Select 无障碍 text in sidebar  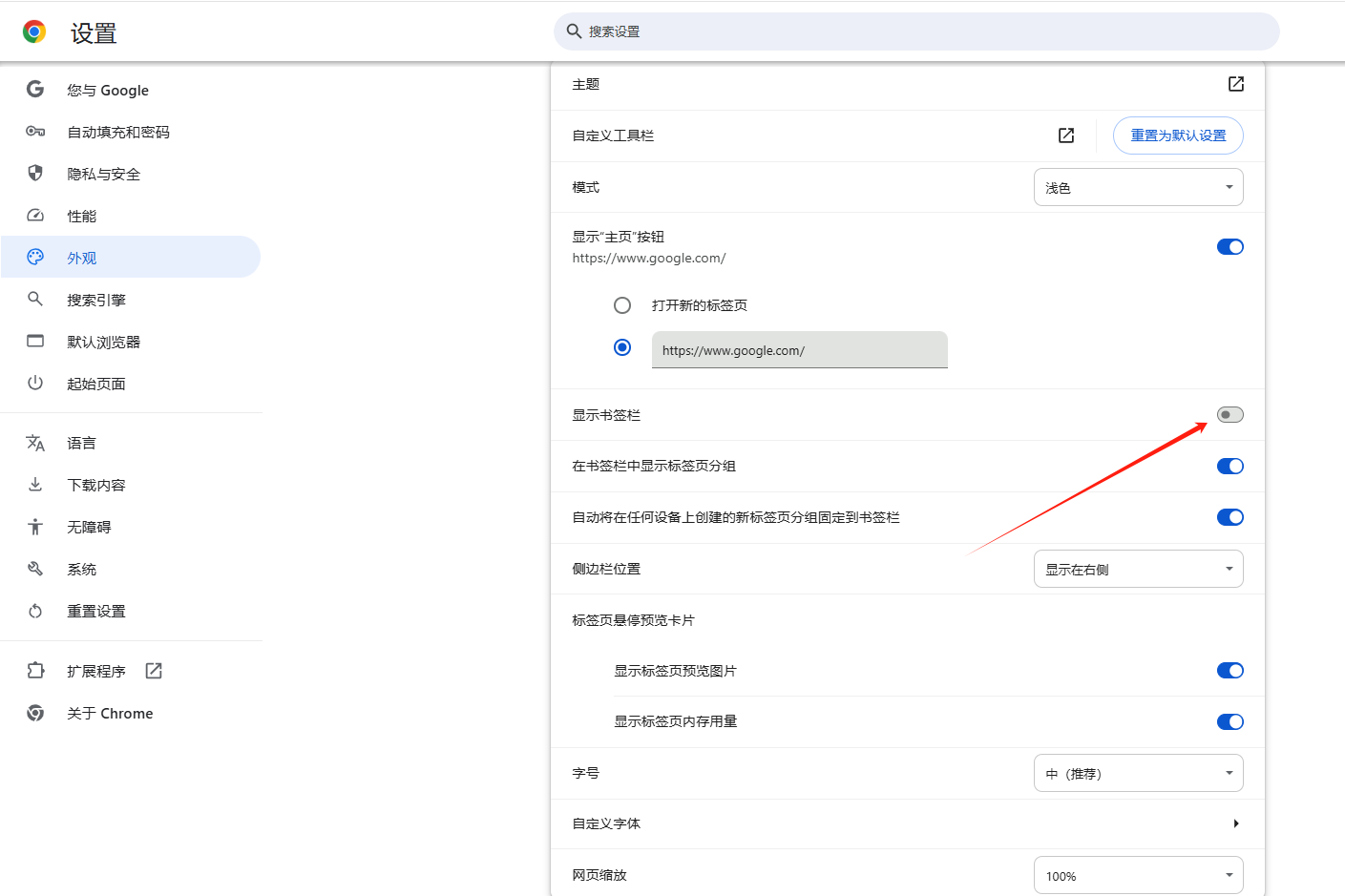tap(89, 528)
